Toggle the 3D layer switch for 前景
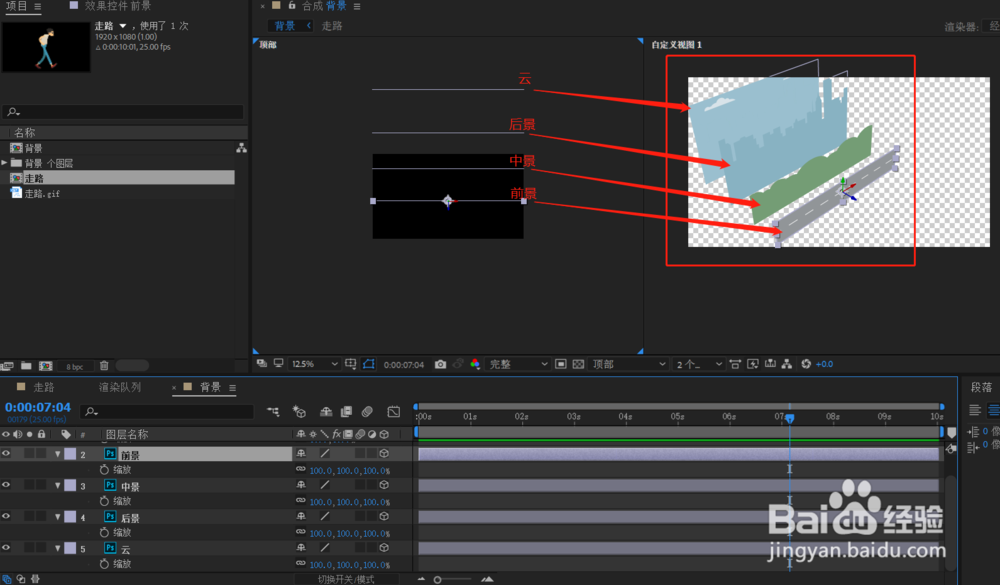 pos(384,454)
